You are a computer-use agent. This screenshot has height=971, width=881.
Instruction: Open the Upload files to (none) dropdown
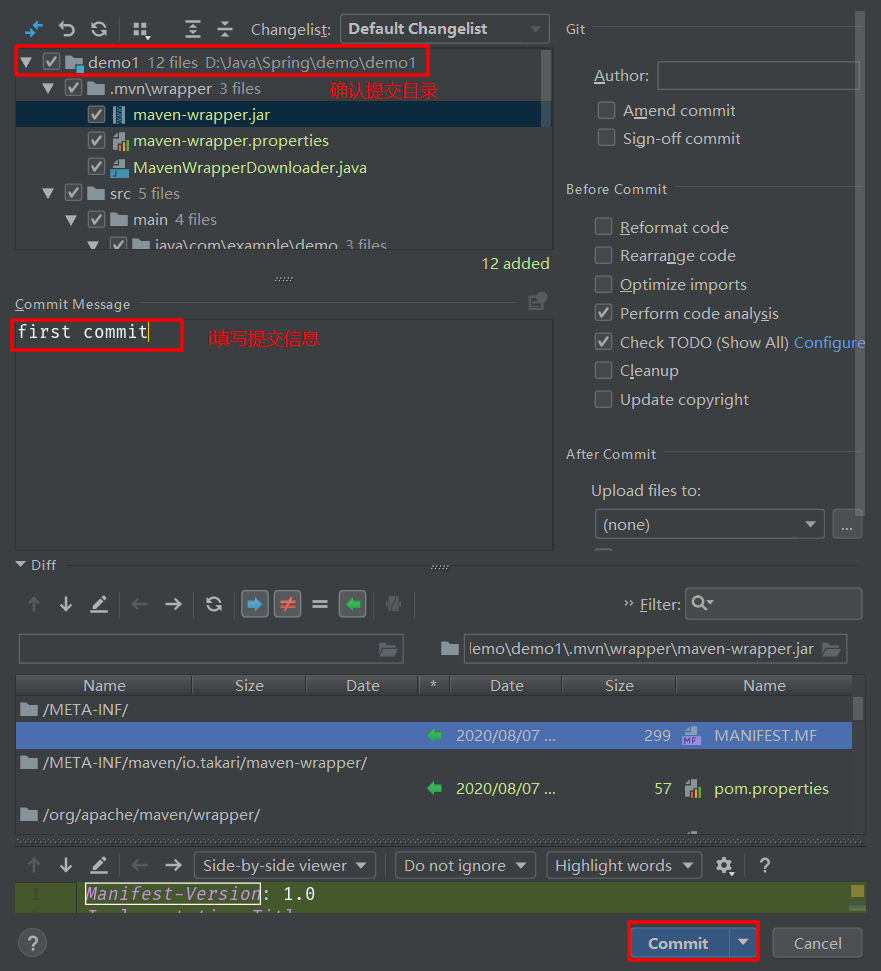coord(710,525)
